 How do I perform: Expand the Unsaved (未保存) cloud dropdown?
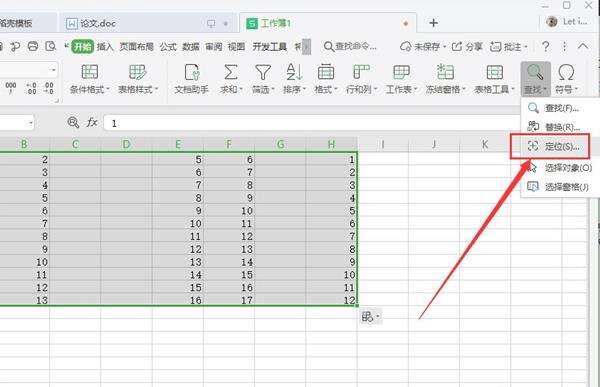(445, 47)
